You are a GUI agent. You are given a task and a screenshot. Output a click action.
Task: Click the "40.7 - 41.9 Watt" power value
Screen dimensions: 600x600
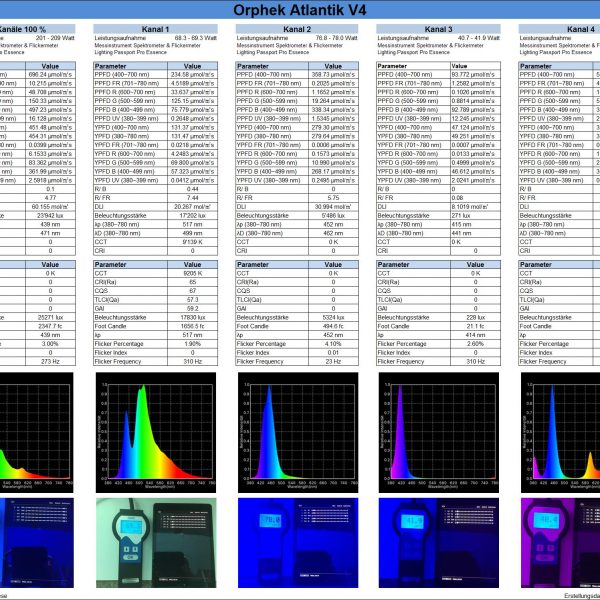pyautogui.click(x=478, y=38)
